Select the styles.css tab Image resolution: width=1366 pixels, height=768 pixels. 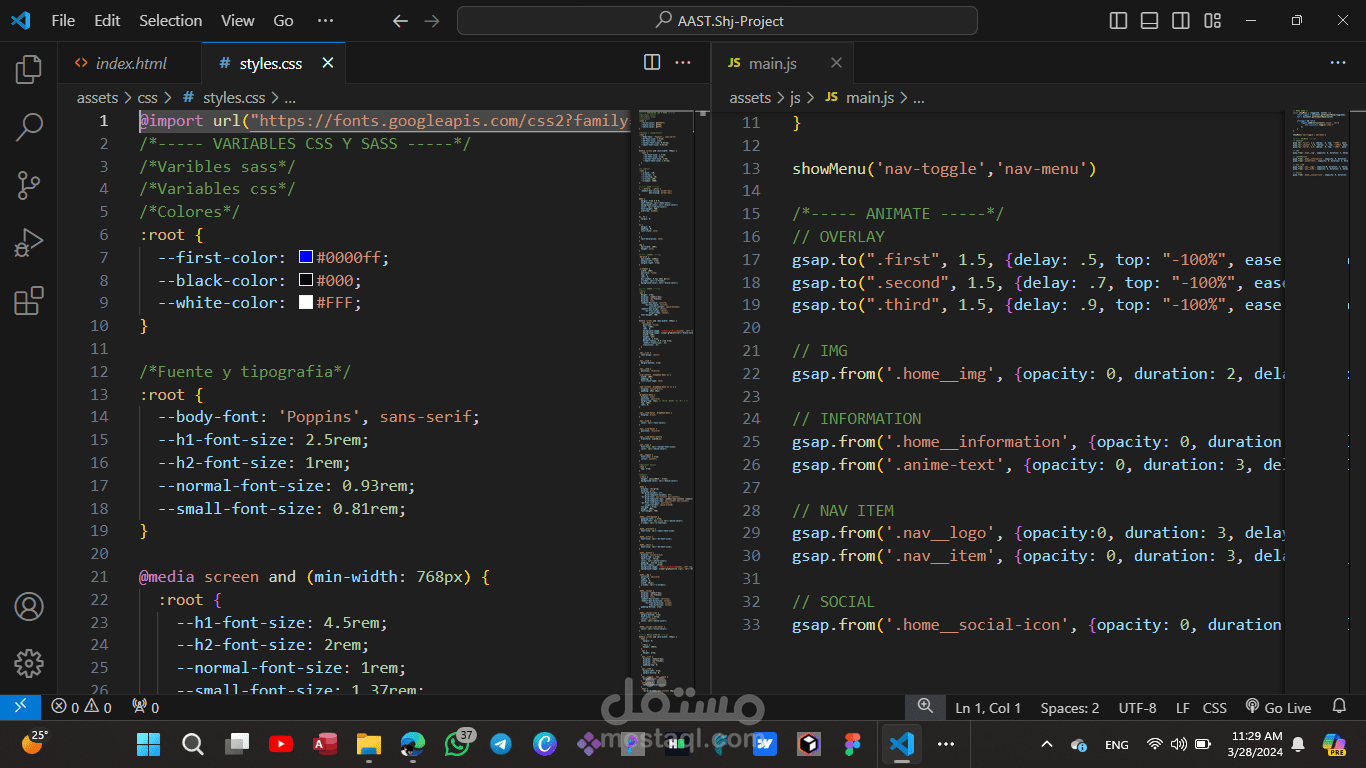[273, 63]
